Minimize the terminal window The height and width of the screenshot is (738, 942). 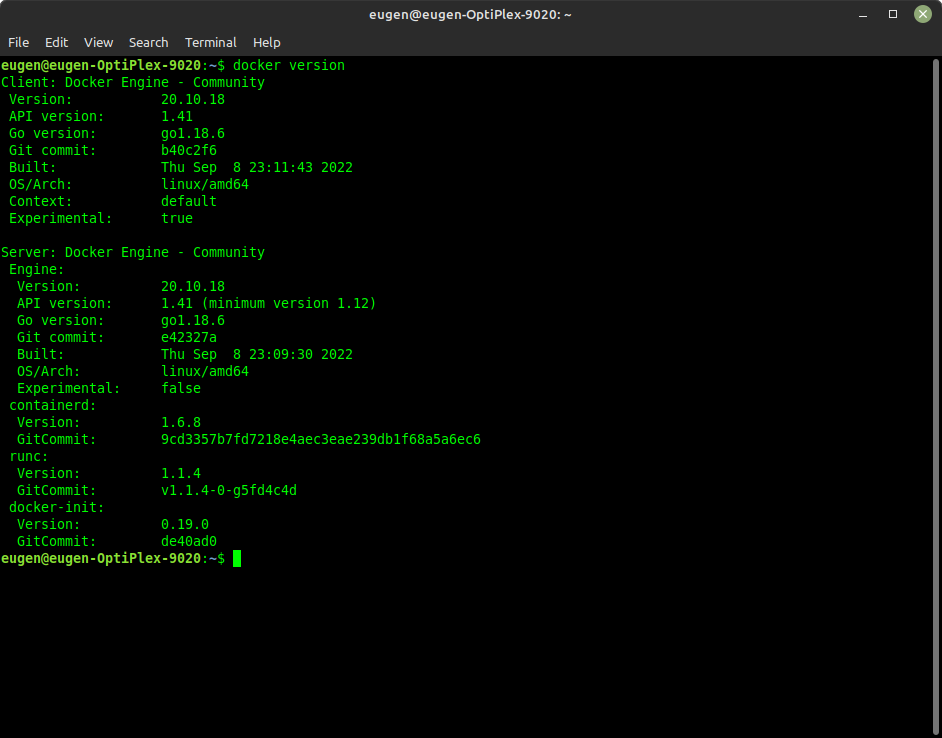point(864,14)
